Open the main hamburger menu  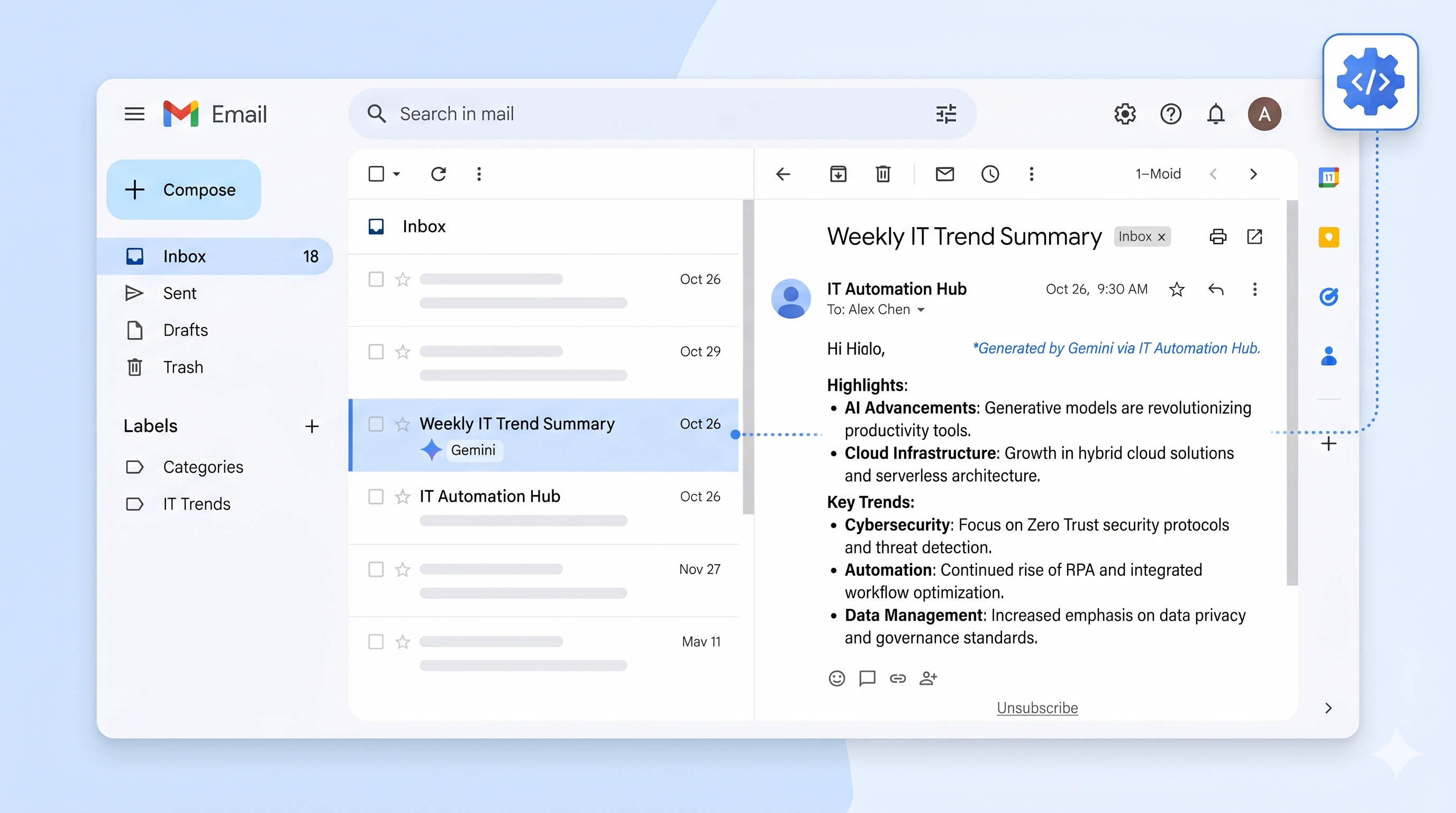(134, 114)
